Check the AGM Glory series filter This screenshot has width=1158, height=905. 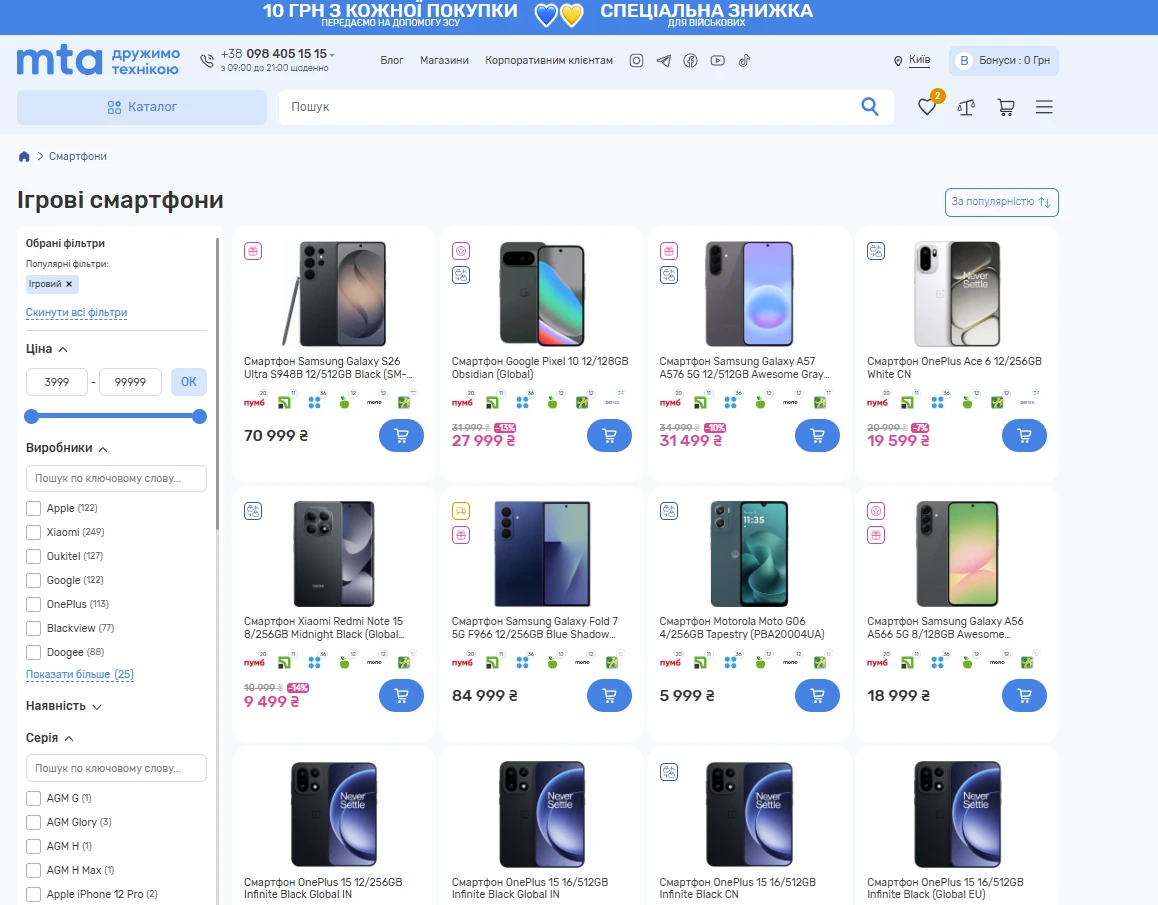pos(33,822)
